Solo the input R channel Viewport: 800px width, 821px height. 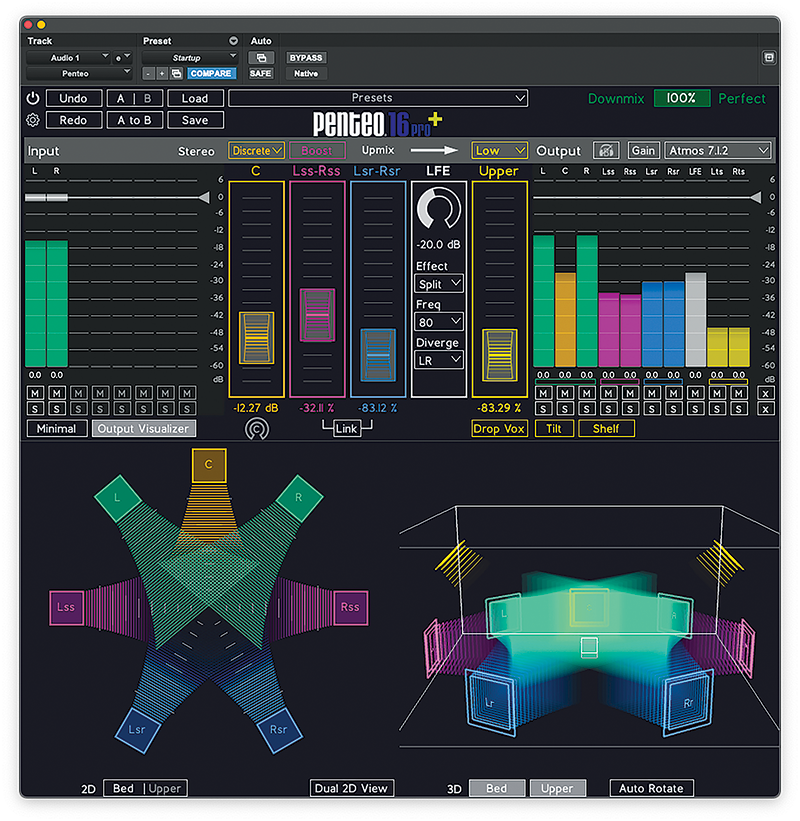coord(57,409)
